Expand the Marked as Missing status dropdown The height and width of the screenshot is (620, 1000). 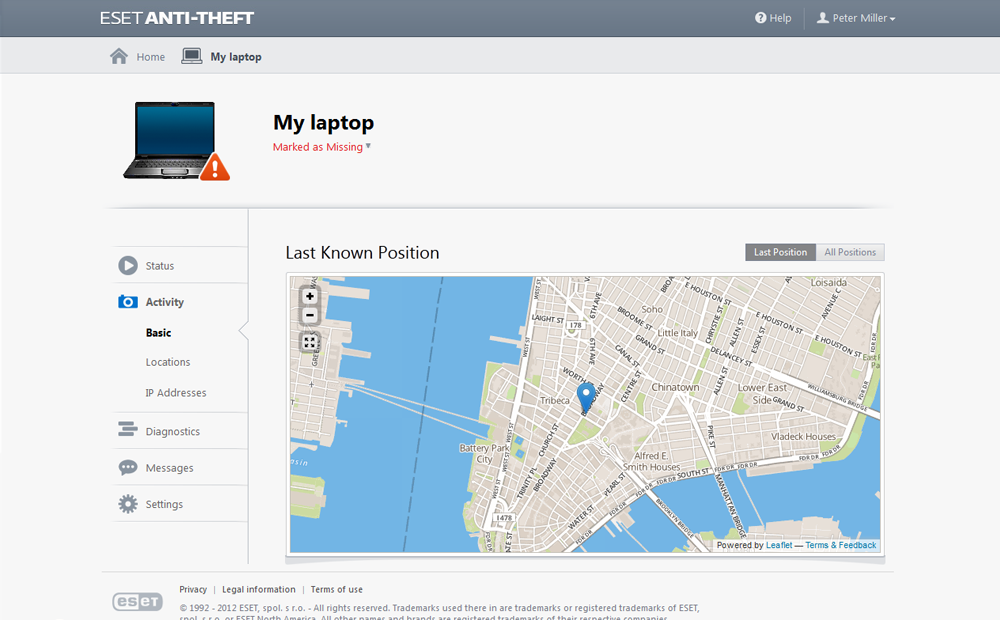321,147
